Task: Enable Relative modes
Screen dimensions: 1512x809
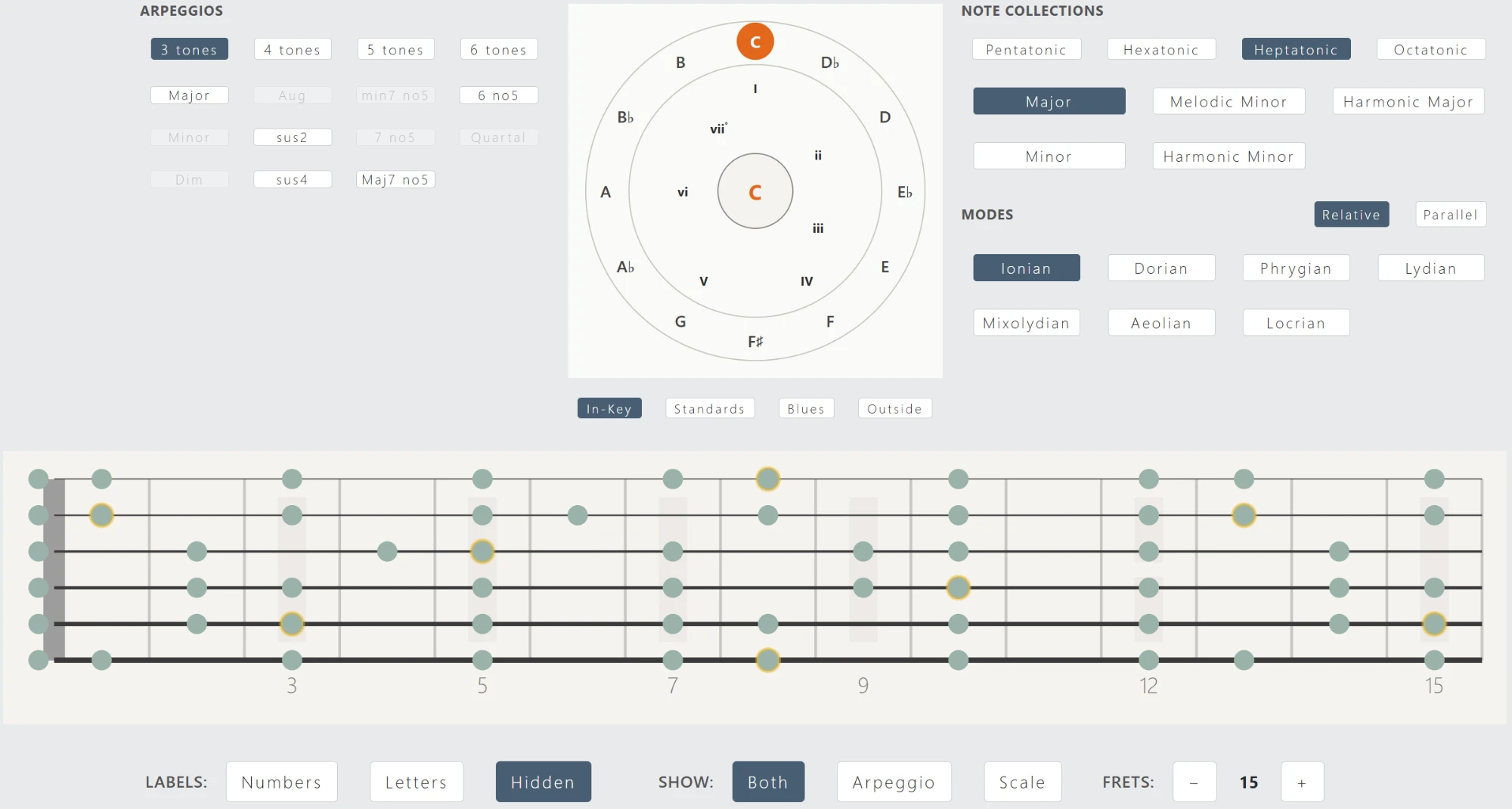Action: [1352, 215]
